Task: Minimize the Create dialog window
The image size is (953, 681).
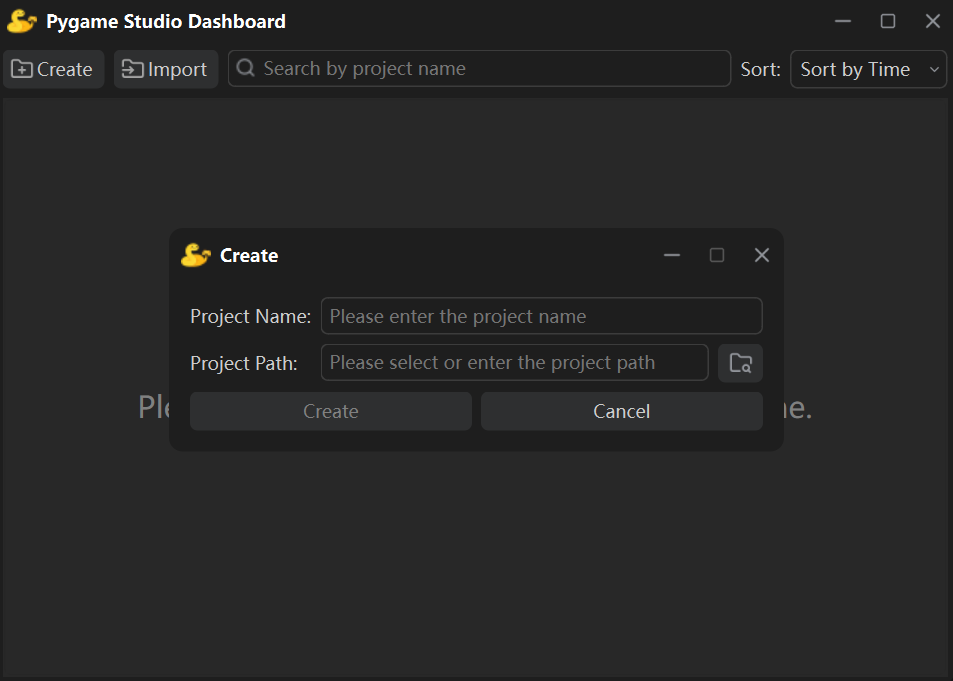Action: pyautogui.click(x=672, y=255)
